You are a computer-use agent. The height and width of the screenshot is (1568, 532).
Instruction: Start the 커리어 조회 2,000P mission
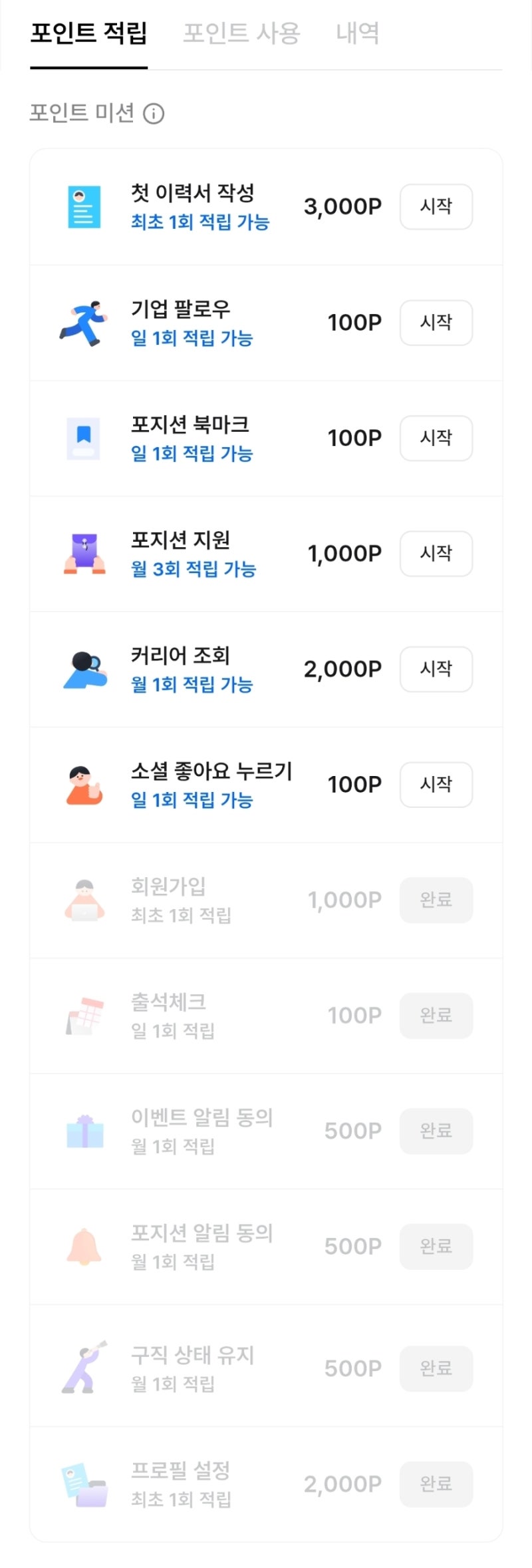coord(436,669)
